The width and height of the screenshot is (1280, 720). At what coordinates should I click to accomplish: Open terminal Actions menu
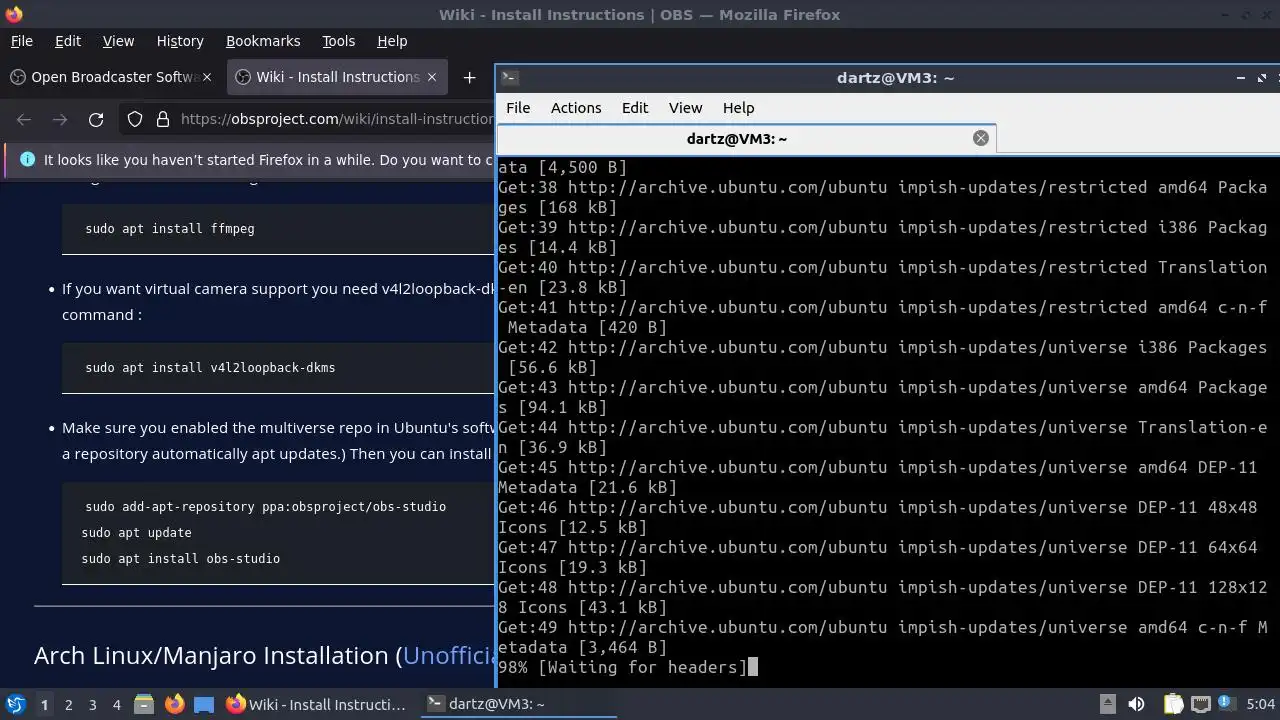point(576,108)
